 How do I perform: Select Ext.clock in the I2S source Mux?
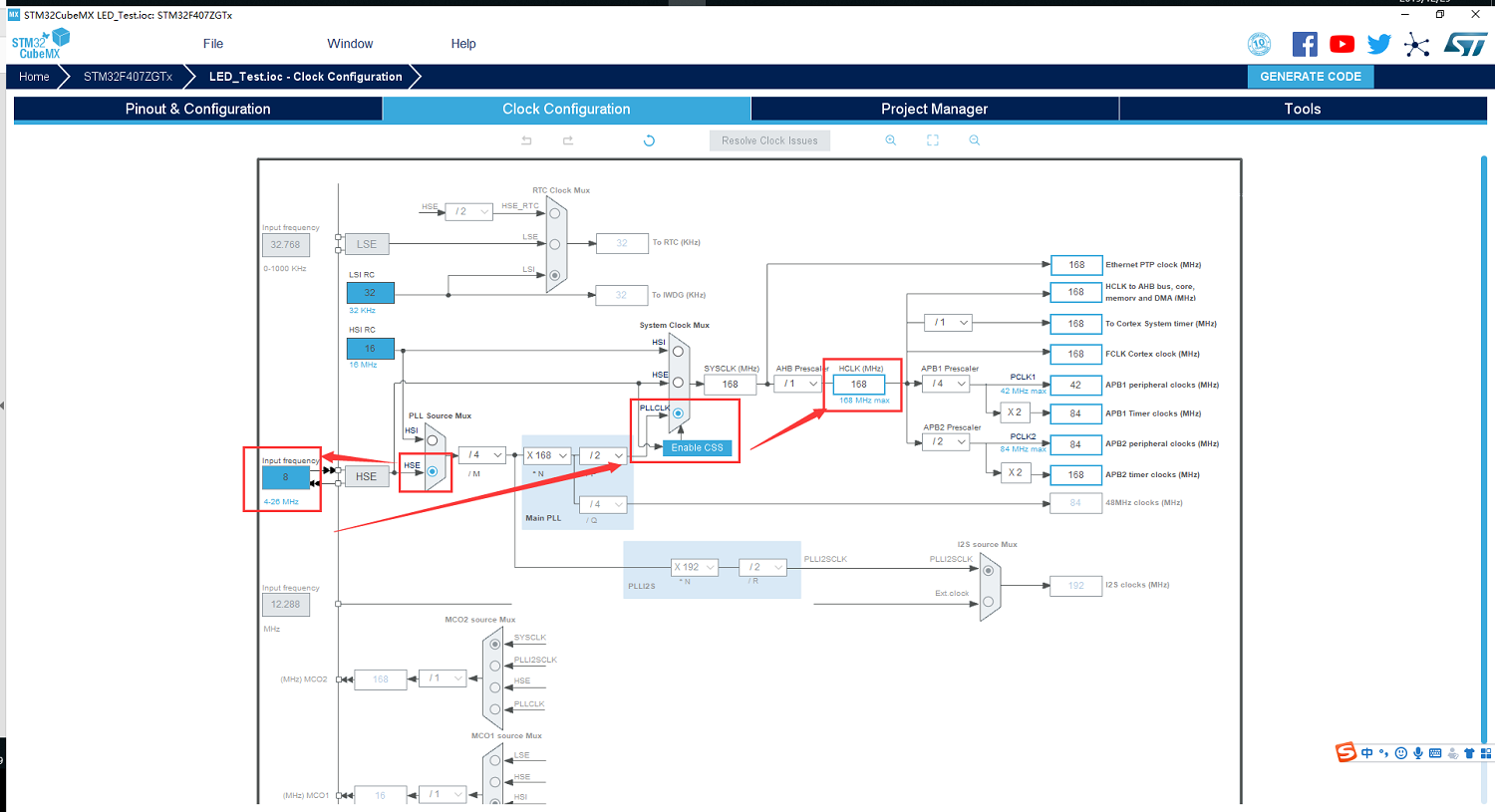coord(988,602)
